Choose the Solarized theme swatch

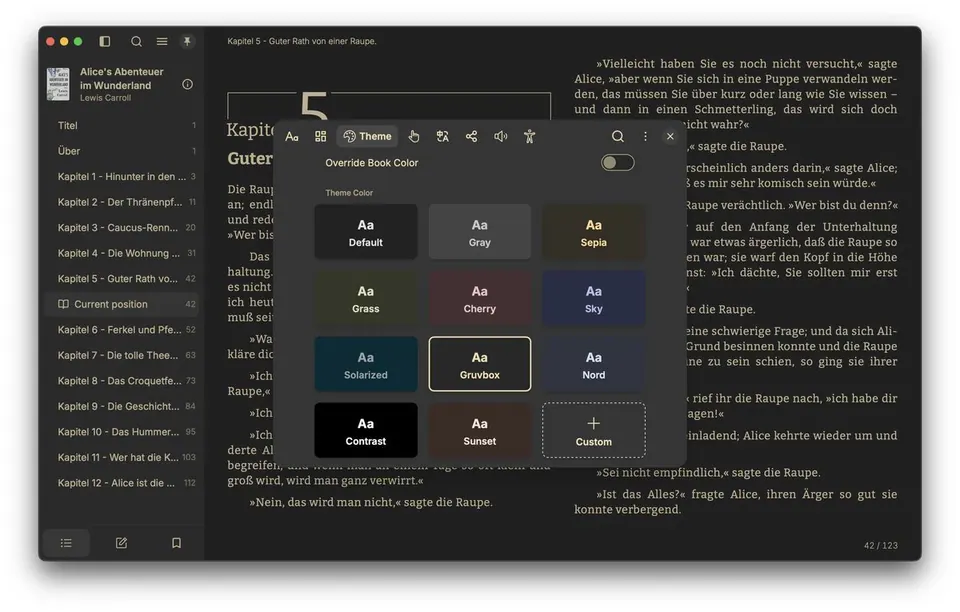tap(366, 364)
